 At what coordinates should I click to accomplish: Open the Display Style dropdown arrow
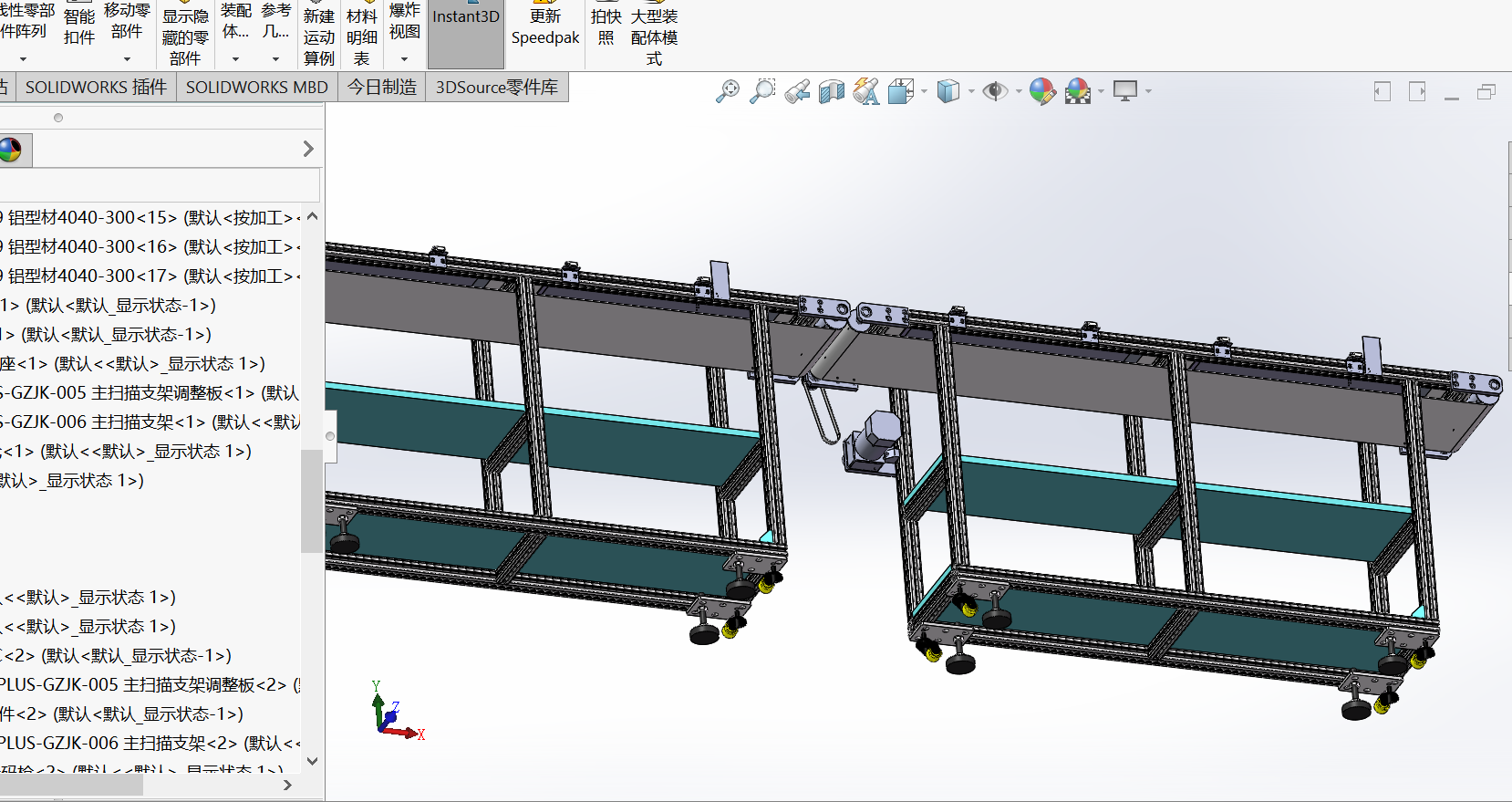(x=971, y=91)
